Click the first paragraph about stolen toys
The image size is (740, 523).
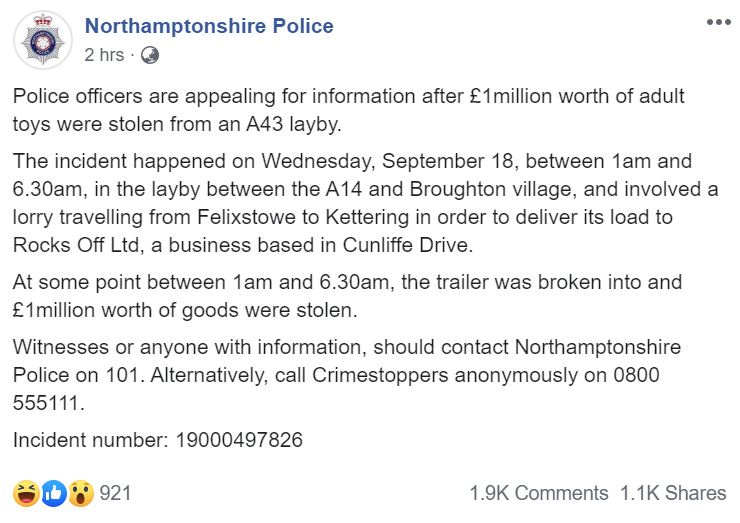tap(348, 110)
